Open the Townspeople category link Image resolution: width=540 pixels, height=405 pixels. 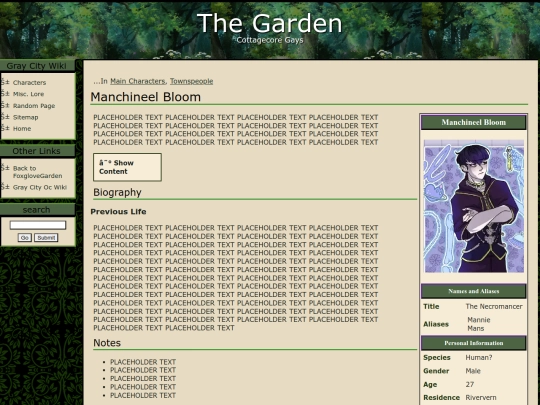pyautogui.click(x=191, y=81)
